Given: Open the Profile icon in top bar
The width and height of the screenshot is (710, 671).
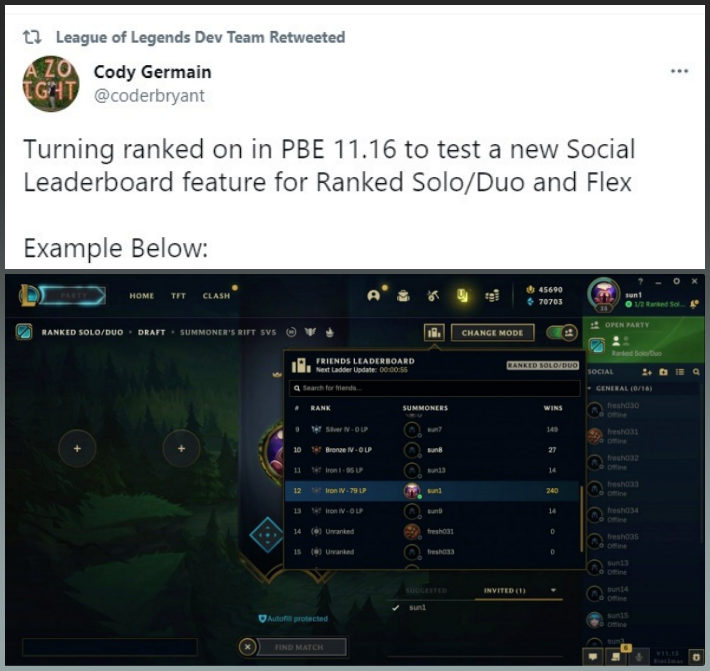Looking at the screenshot, I should coord(374,296).
